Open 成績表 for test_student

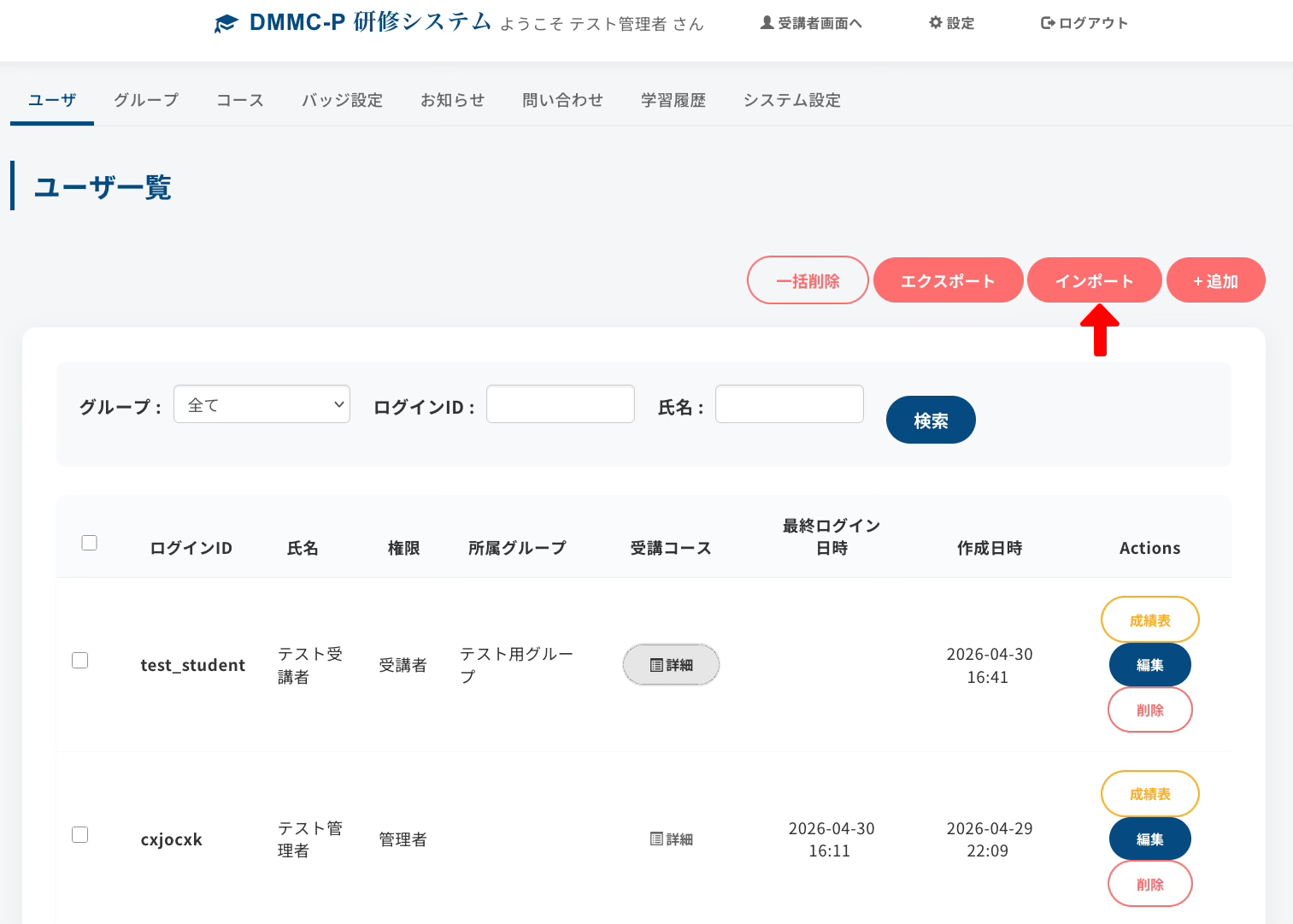(x=1149, y=621)
